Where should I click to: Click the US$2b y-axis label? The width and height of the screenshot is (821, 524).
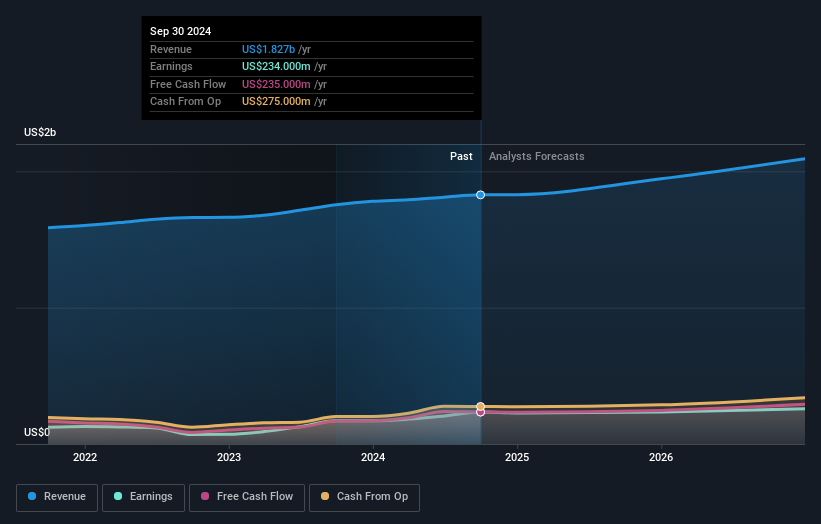click(x=40, y=132)
